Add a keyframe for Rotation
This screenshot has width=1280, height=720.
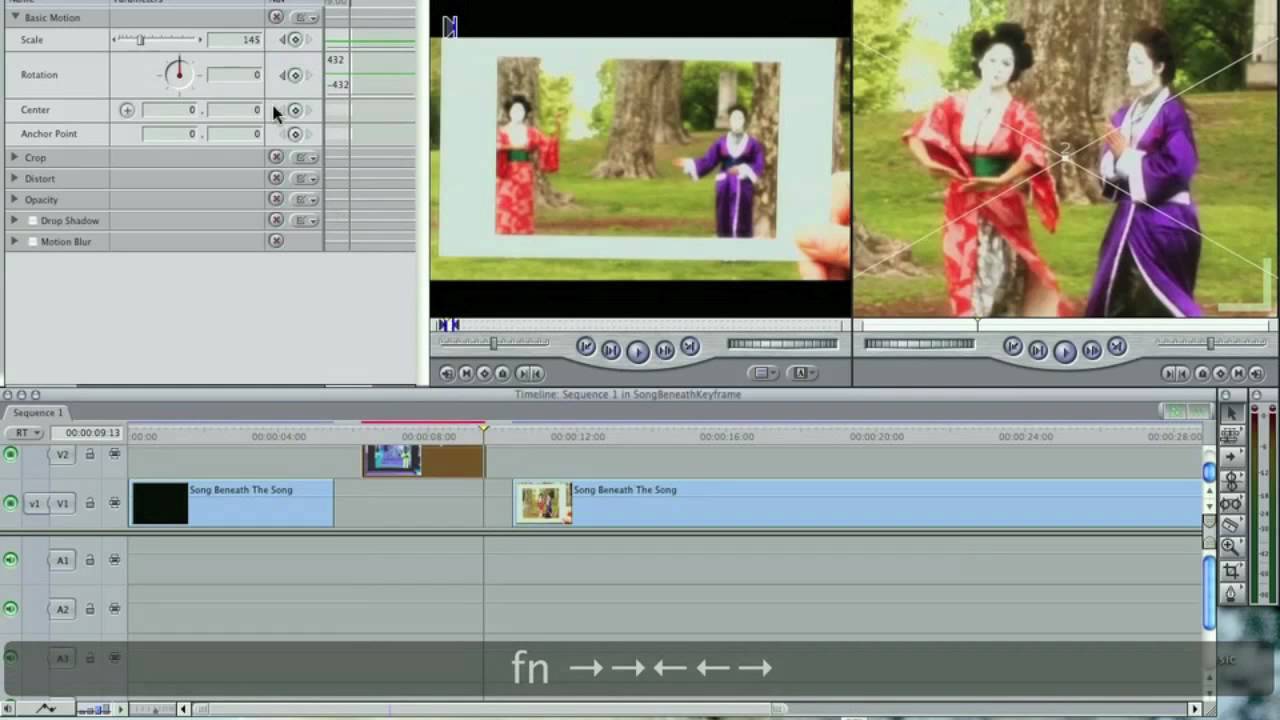pyautogui.click(x=295, y=75)
